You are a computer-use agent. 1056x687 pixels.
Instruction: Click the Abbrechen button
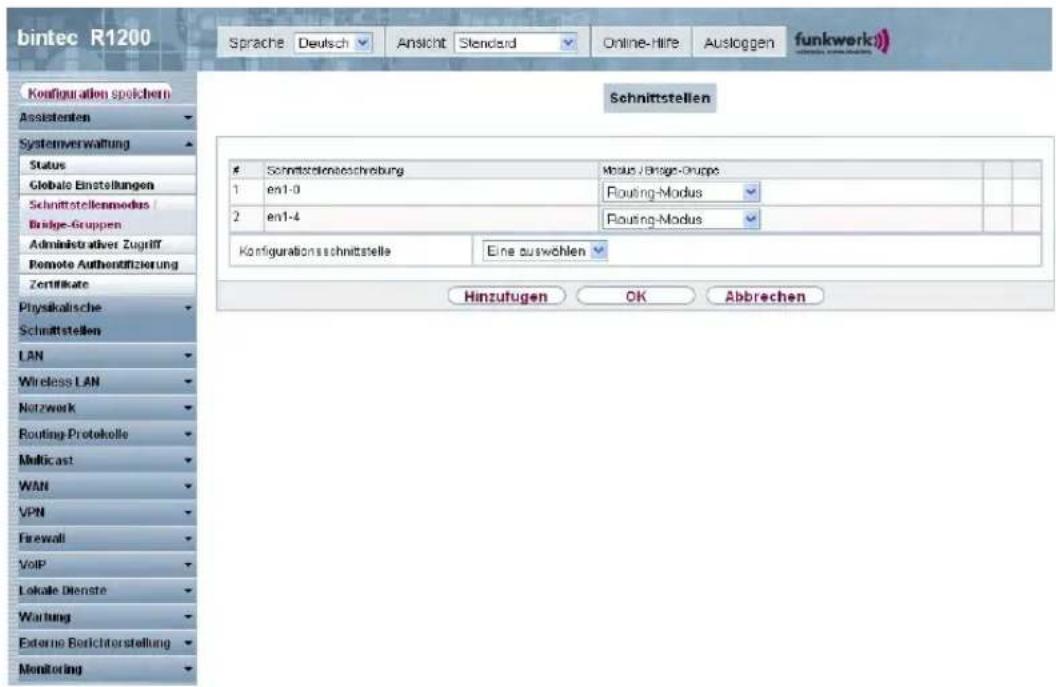click(765, 296)
